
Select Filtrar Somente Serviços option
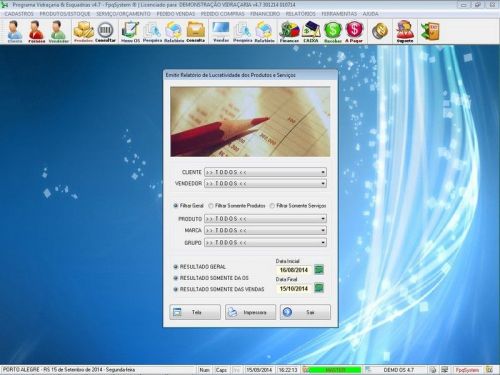coord(272,206)
